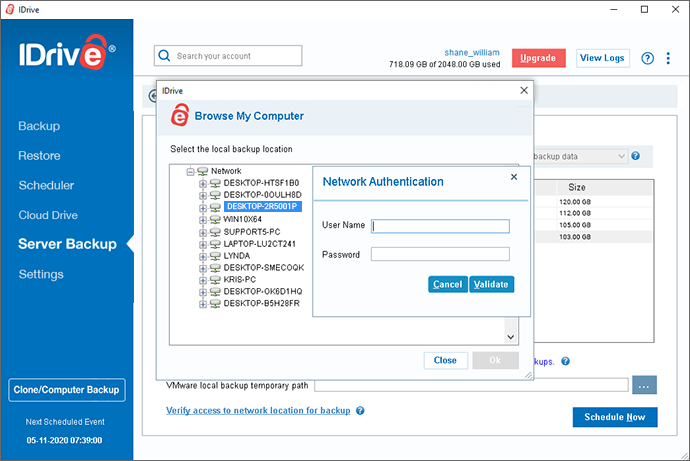Open the three-dot more options menu
Image resolution: width=690 pixels, height=461 pixels.
click(x=668, y=58)
